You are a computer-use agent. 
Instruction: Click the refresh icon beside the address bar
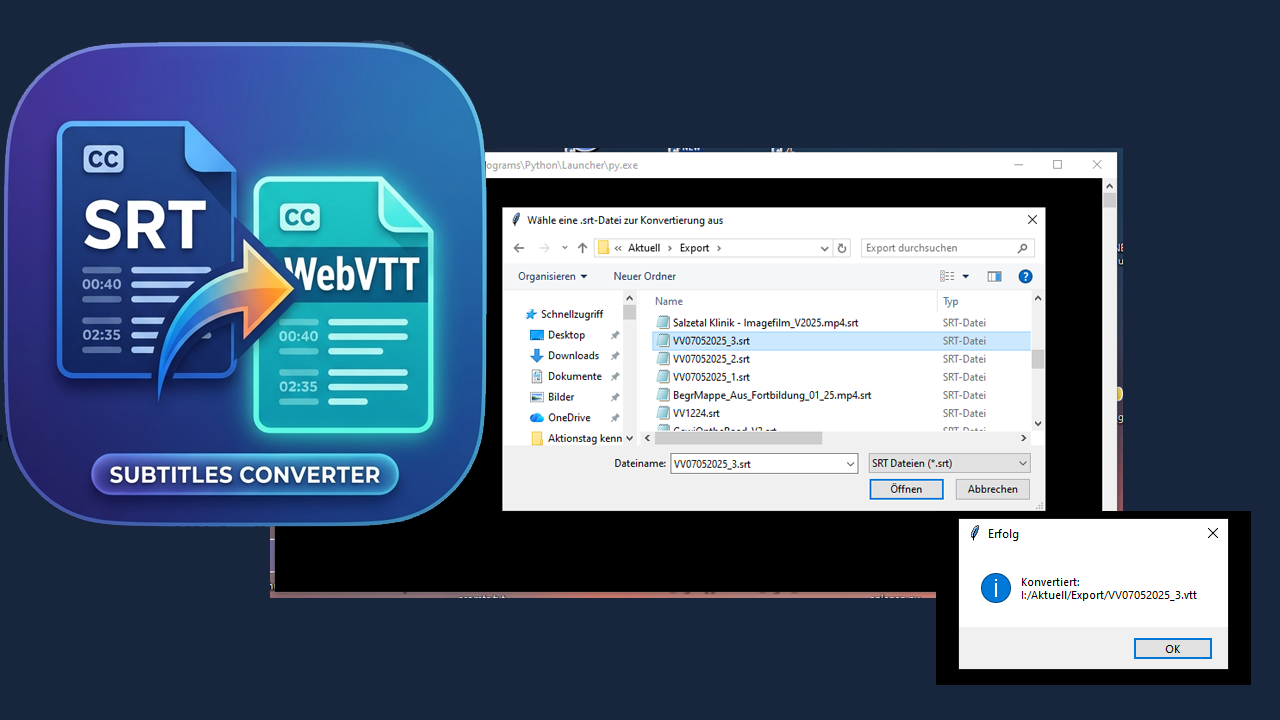click(x=841, y=247)
